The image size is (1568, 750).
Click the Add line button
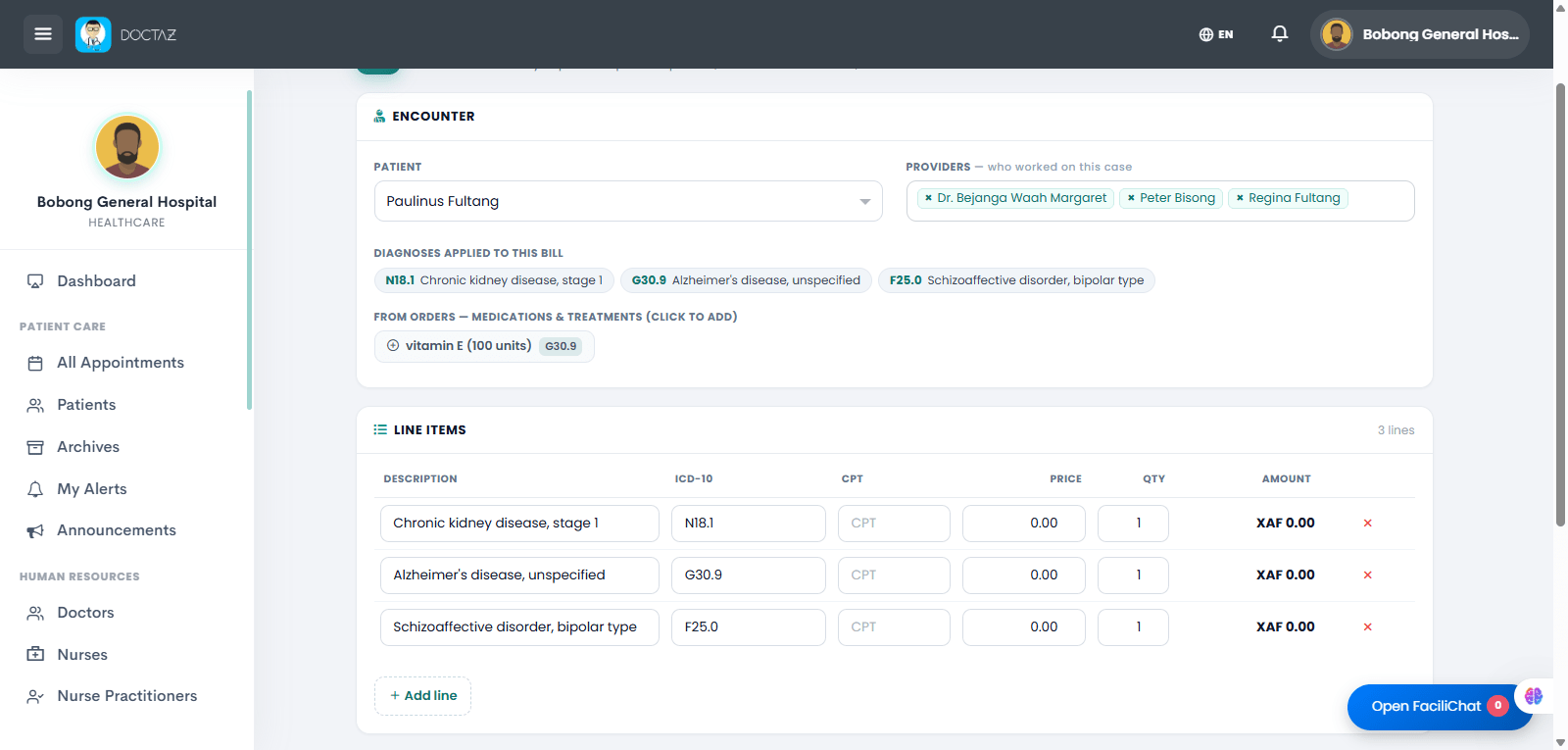point(422,696)
